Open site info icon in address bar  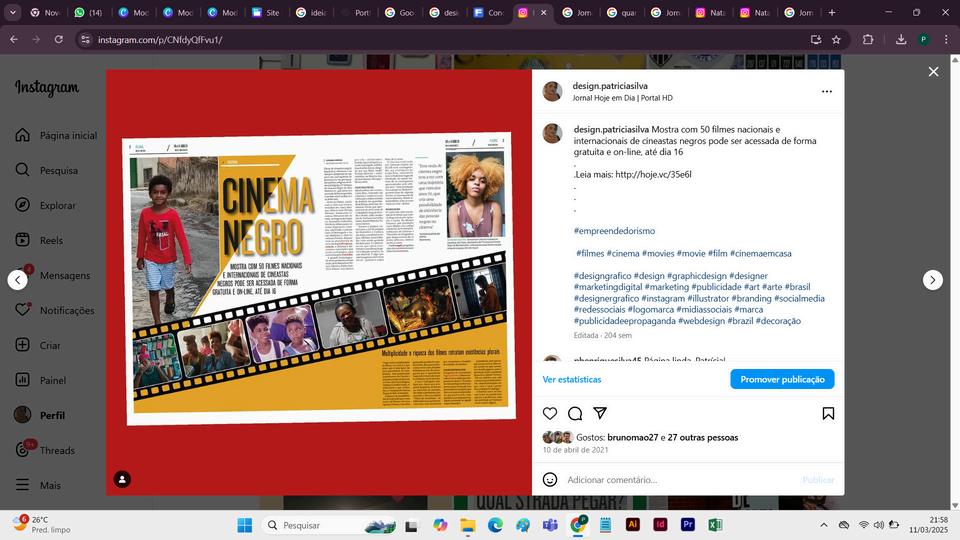[x=86, y=39]
